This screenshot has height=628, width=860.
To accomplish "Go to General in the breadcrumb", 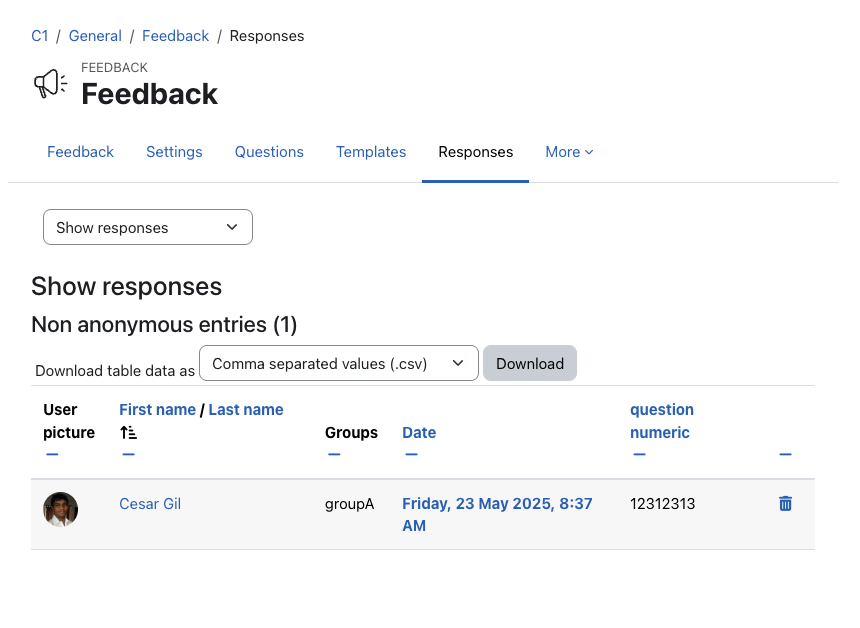I will pyautogui.click(x=95, y=36).
